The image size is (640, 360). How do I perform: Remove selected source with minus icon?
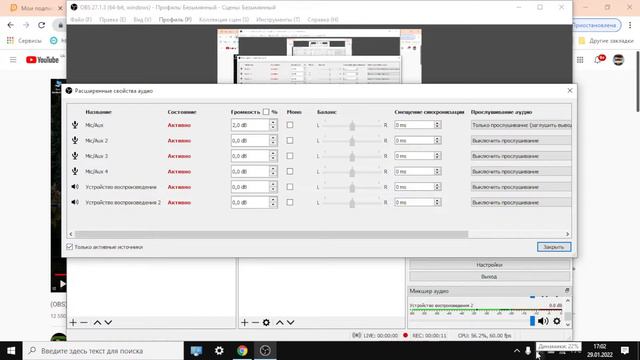point(256,322)
